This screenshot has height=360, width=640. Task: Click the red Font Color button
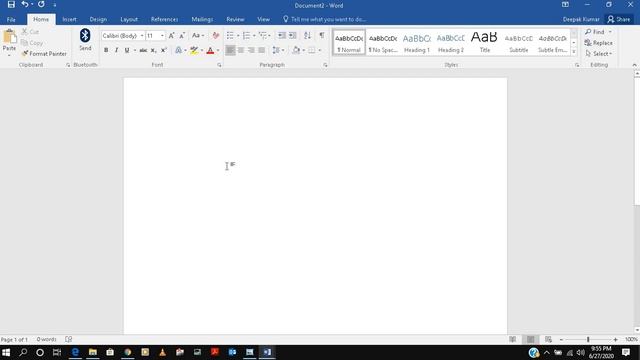click(x=210, y=50)
